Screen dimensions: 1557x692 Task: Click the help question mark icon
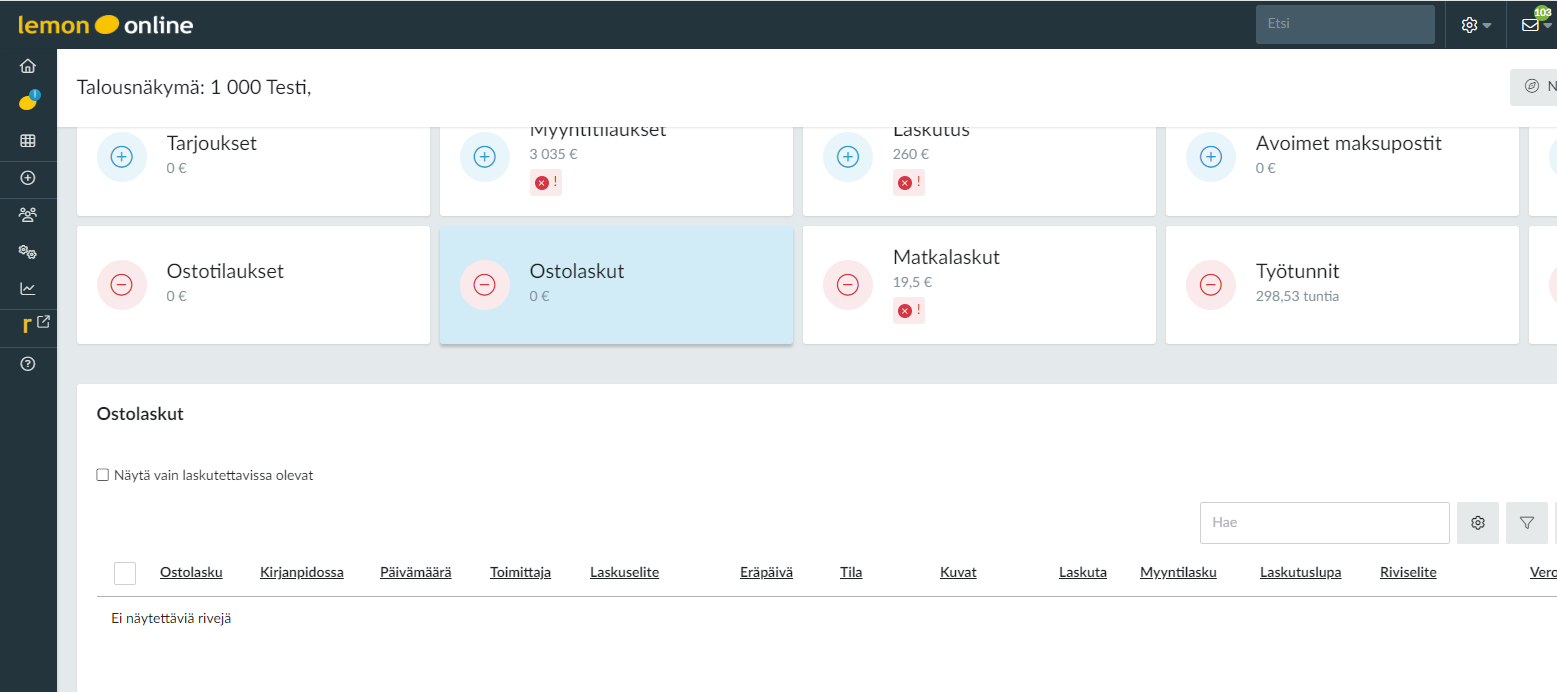click(x=28, y=364)
